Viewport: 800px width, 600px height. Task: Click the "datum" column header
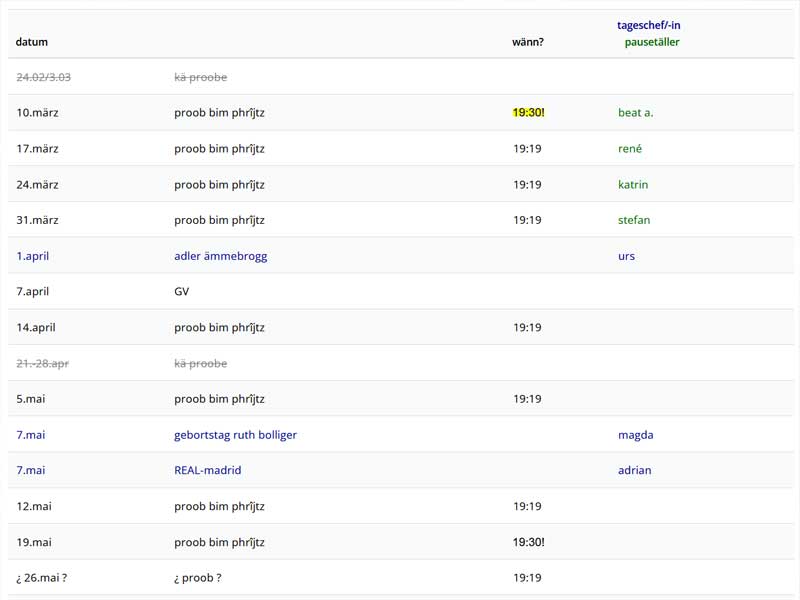click(32, 42)
